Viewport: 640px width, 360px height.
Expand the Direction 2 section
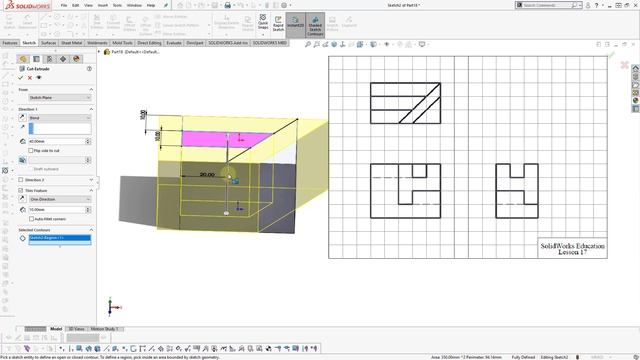click(91, 180)
